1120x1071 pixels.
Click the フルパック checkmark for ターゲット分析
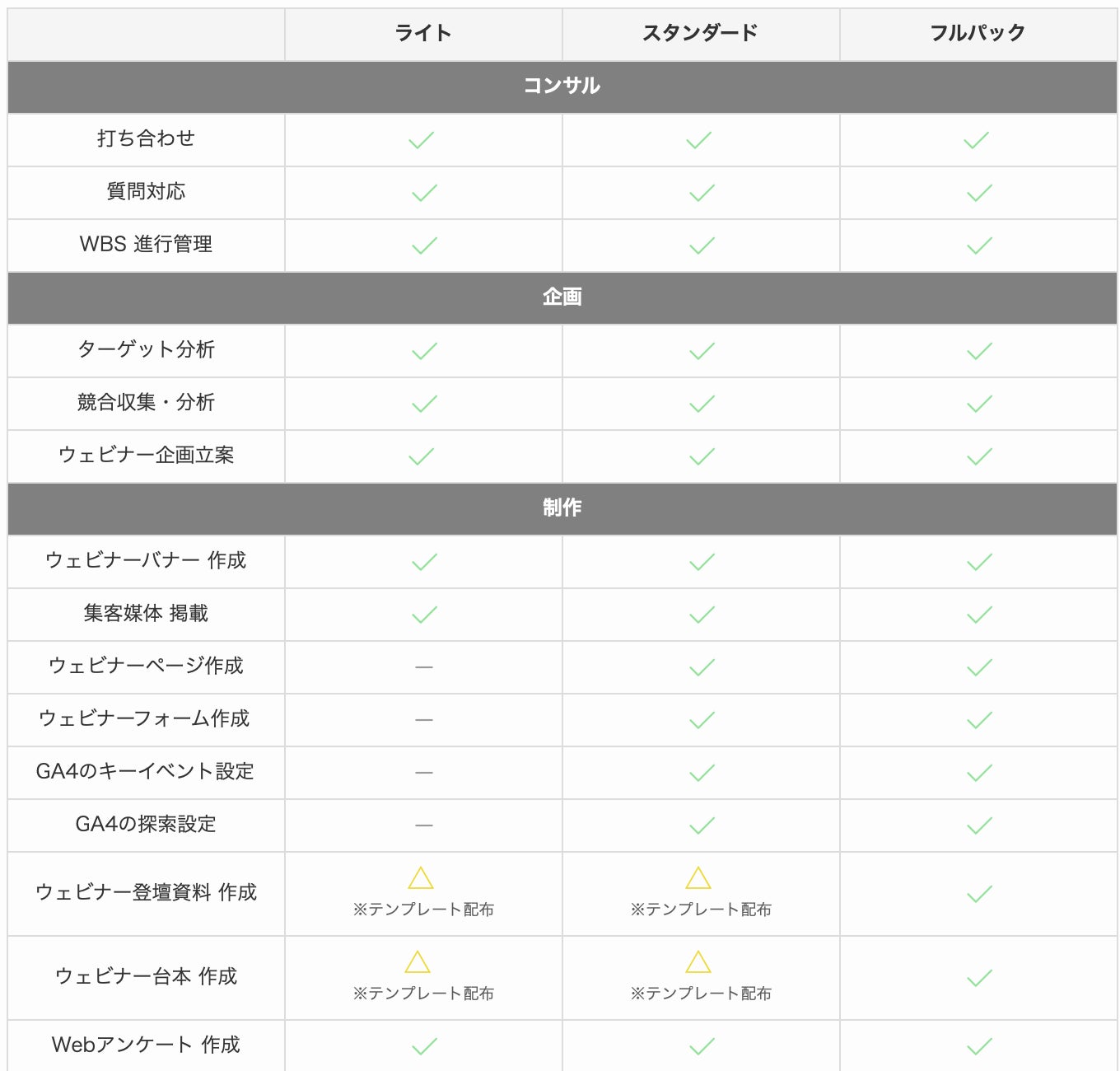tap(979, 351)
